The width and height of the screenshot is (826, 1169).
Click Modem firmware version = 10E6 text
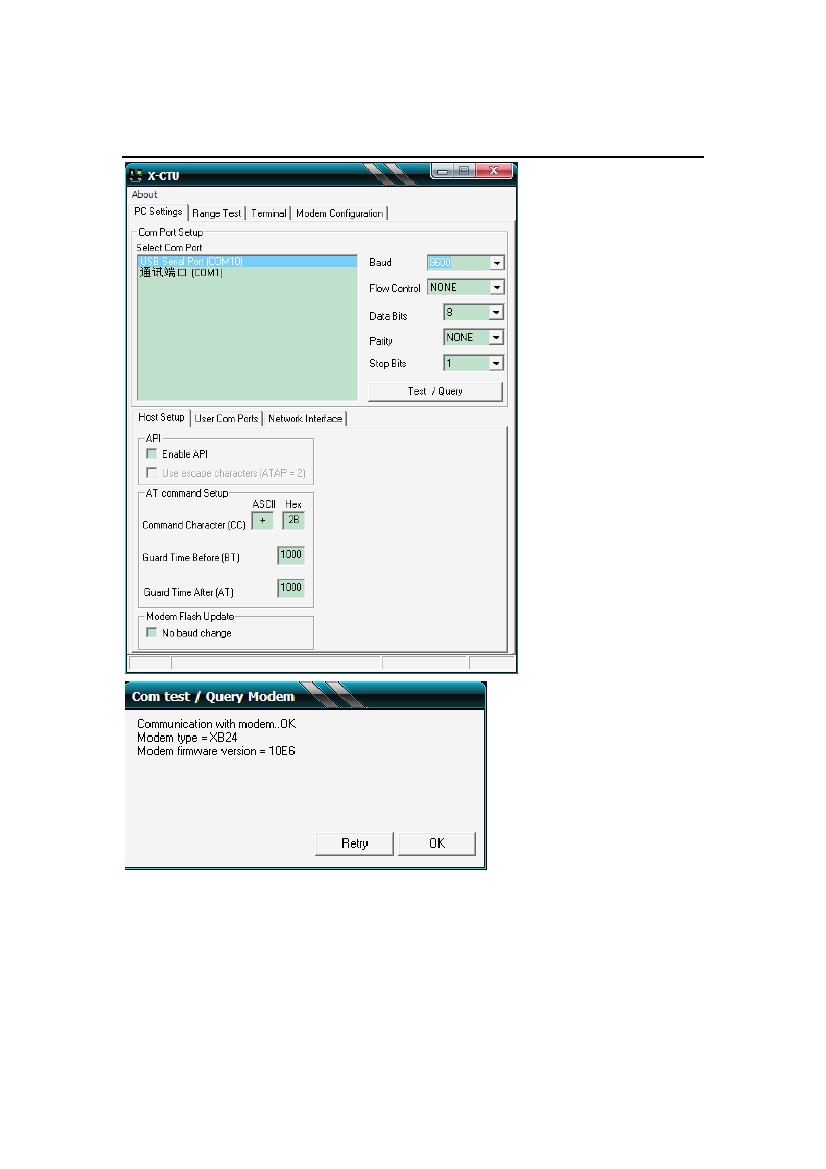[216, 751]
